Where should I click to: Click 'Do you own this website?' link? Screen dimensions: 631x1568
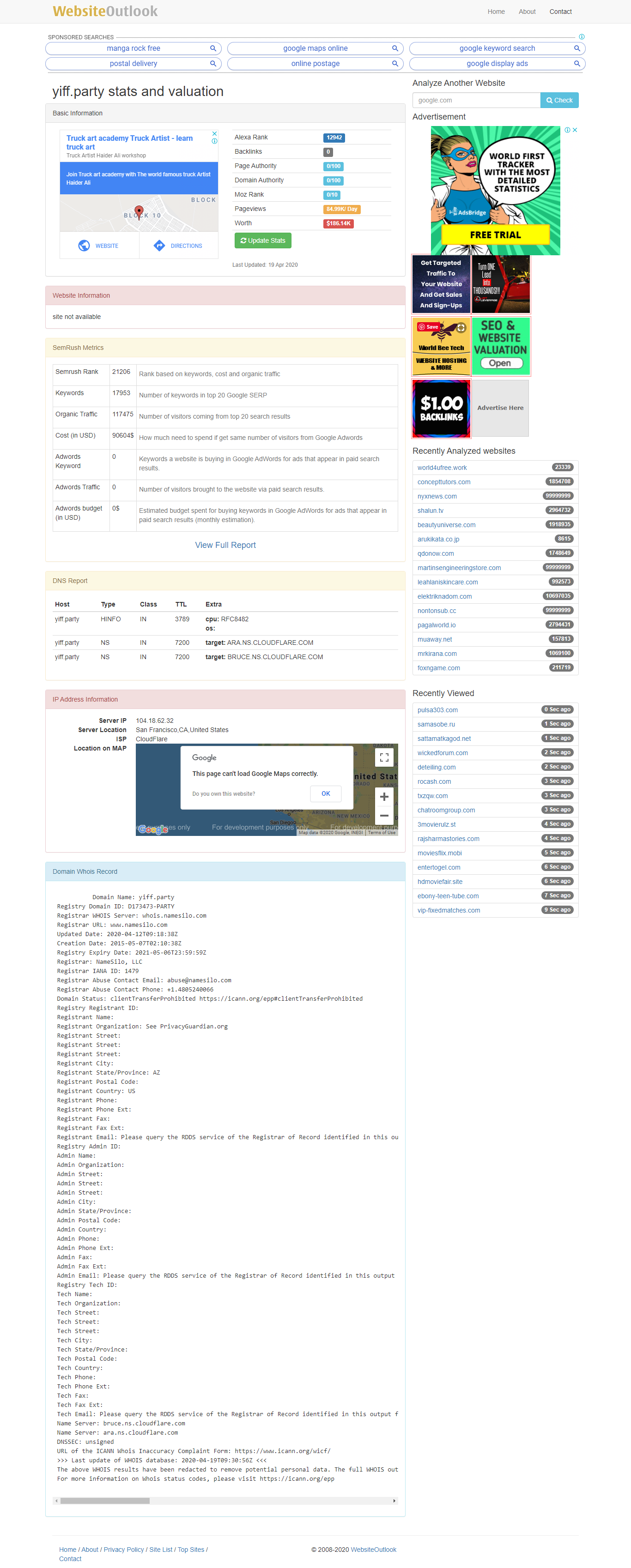(224, 794)
